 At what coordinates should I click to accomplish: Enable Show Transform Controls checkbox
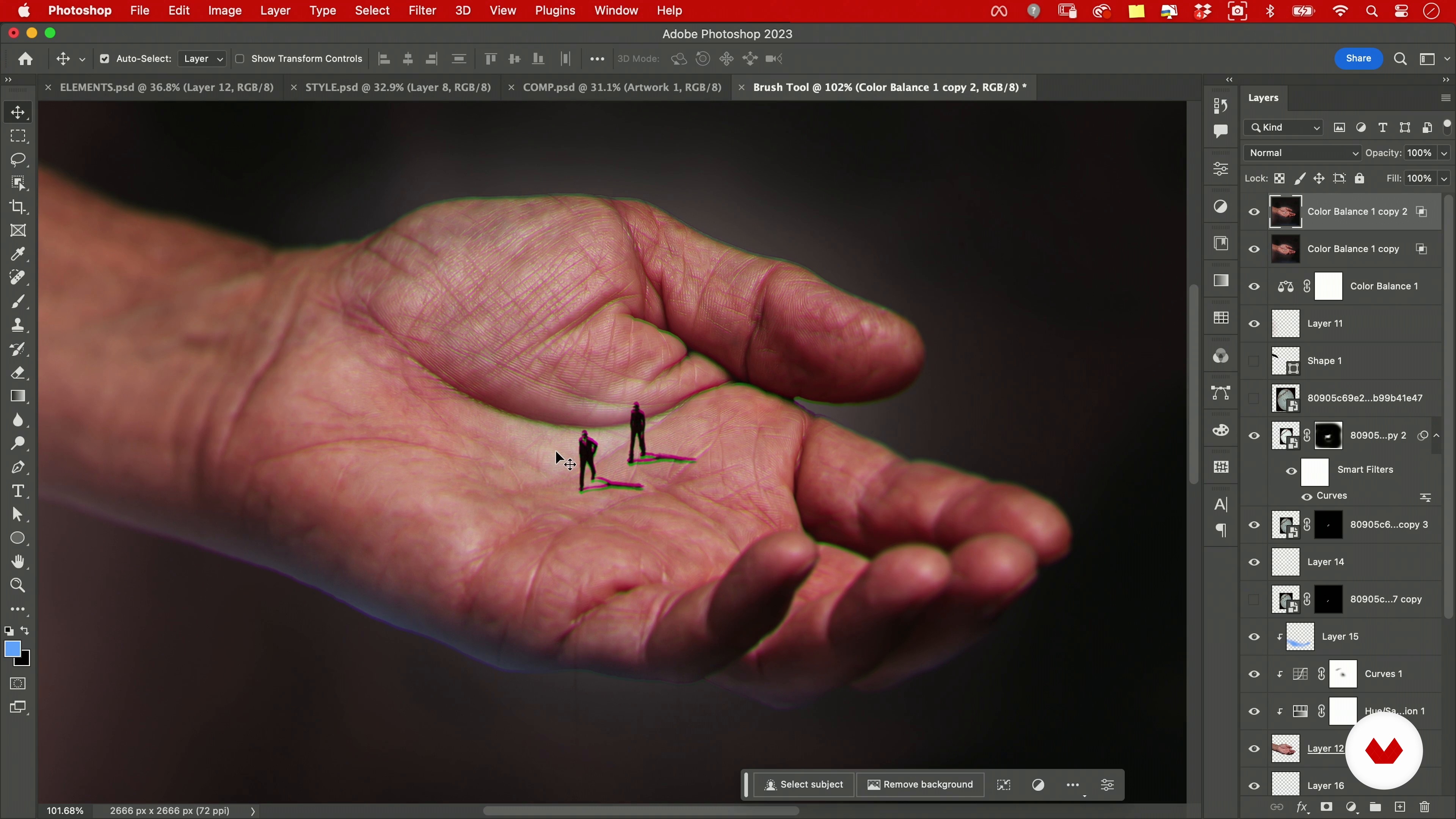(x=240, y=59)
